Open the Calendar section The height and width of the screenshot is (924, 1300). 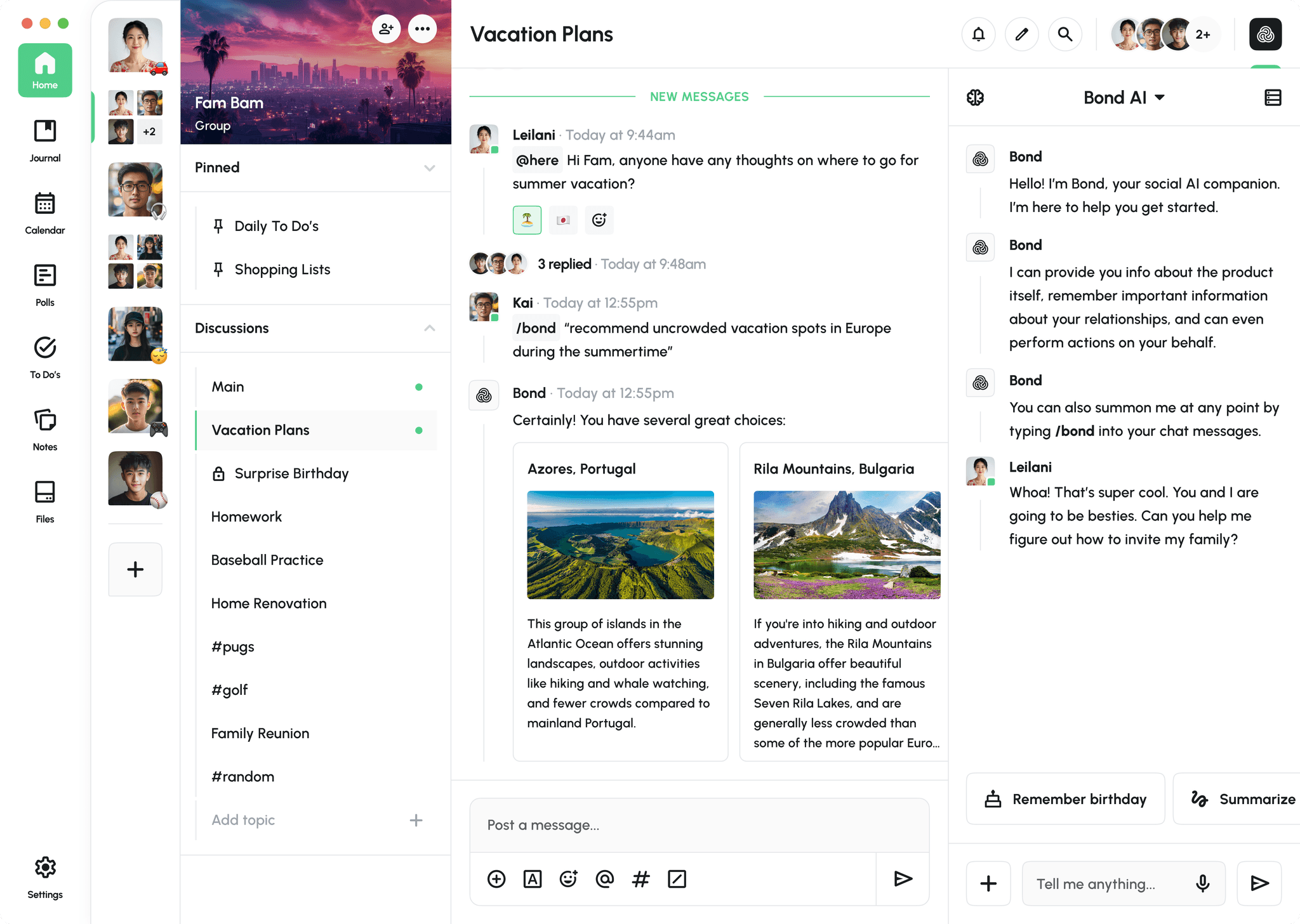click(45, 213)
